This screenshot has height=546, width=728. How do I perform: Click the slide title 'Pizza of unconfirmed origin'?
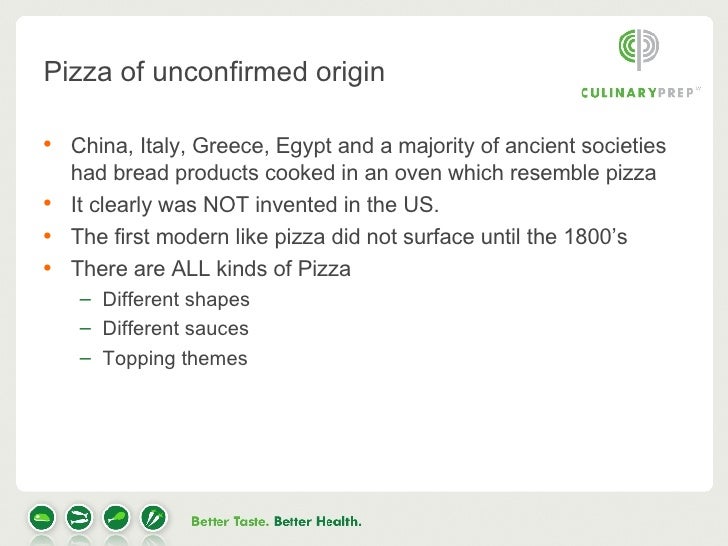tap(214, 72)
